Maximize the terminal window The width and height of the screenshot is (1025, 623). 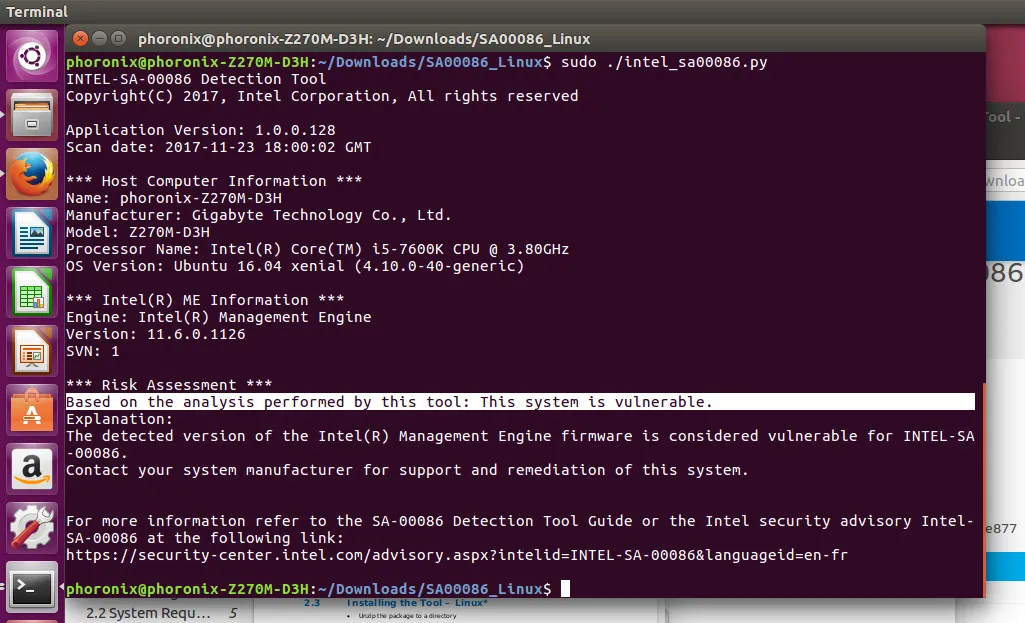tap(118, 39)
